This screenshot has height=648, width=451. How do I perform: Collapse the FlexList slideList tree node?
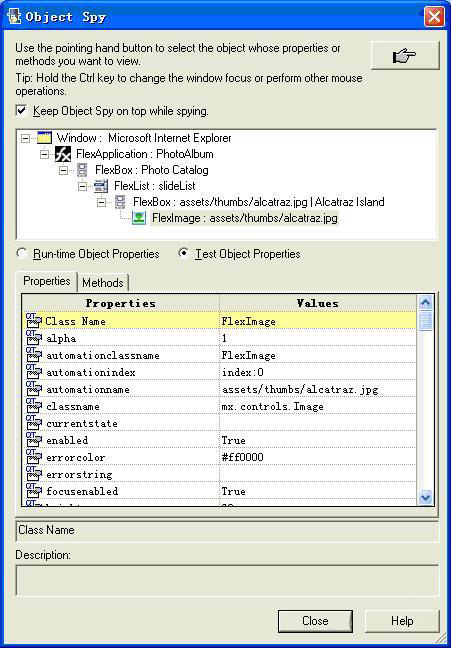[x=83, y=186]
